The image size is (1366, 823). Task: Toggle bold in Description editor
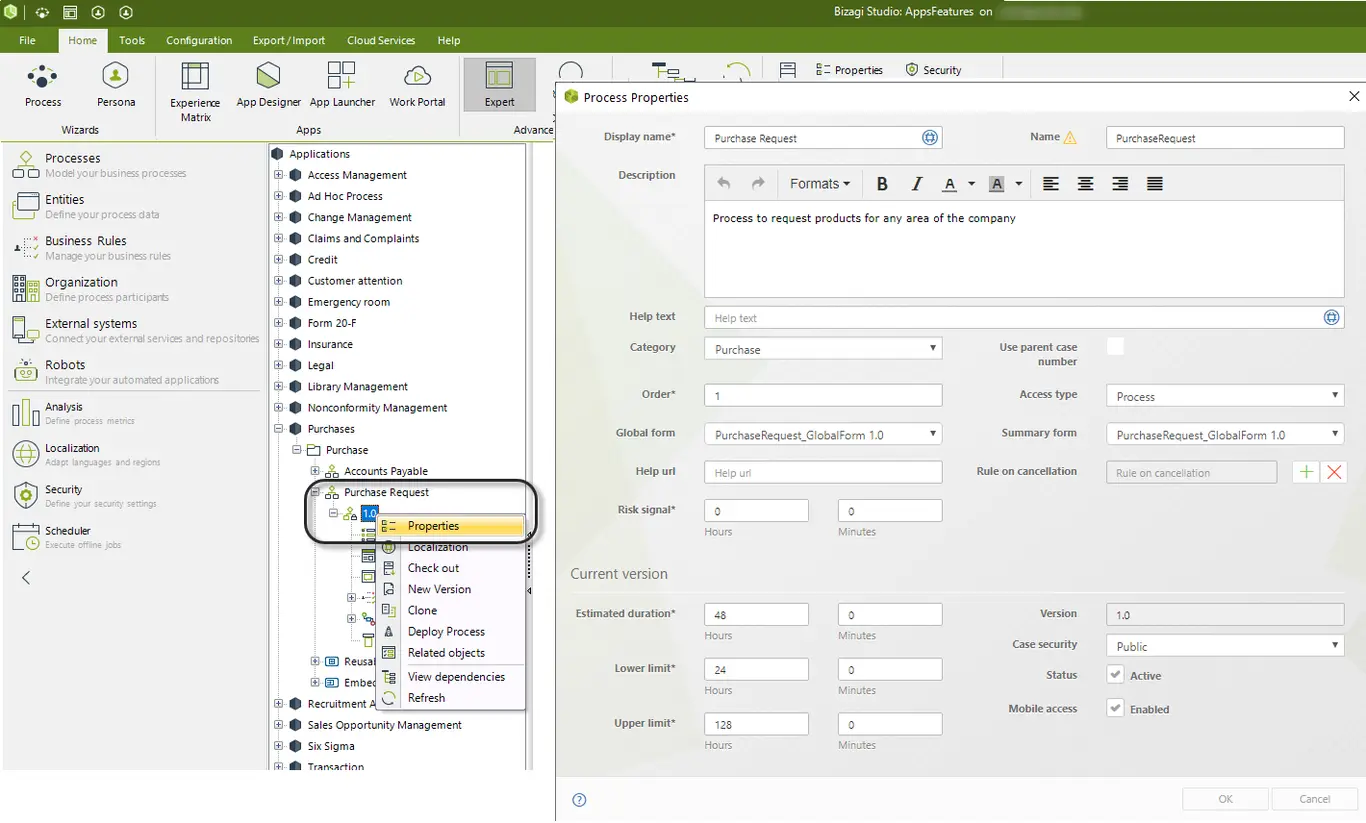(882, 184)
